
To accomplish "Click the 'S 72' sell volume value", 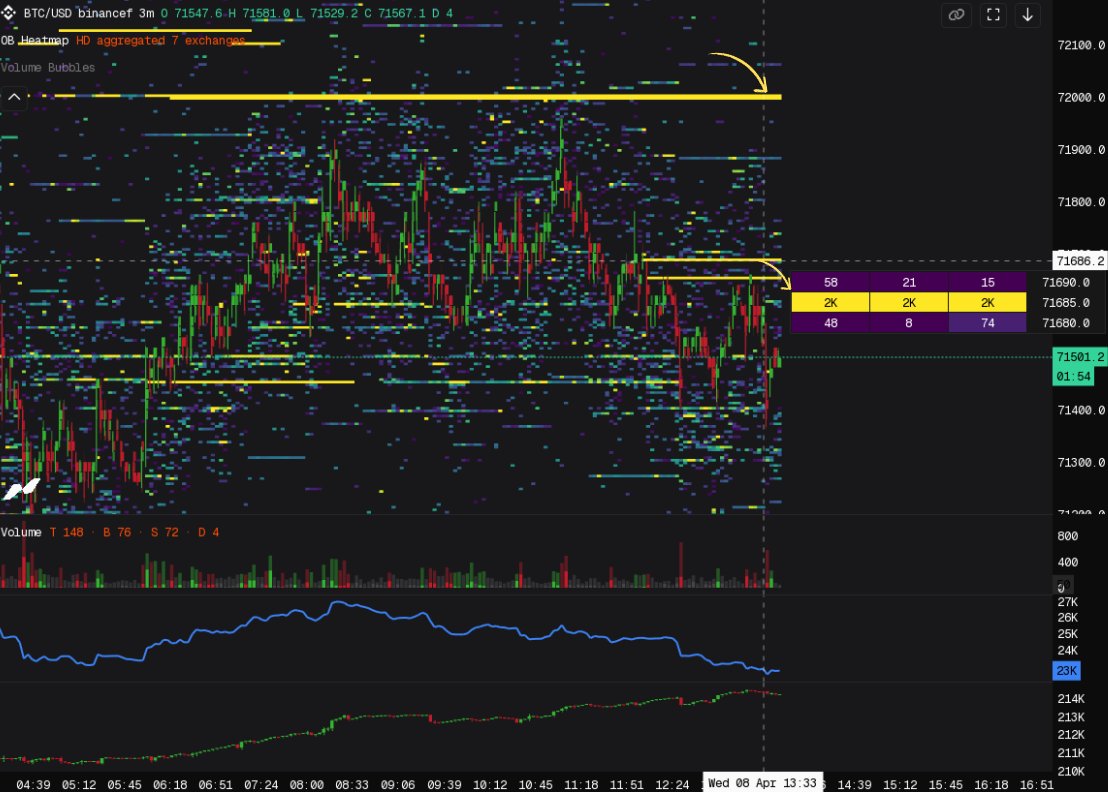I will click(164, 532).
